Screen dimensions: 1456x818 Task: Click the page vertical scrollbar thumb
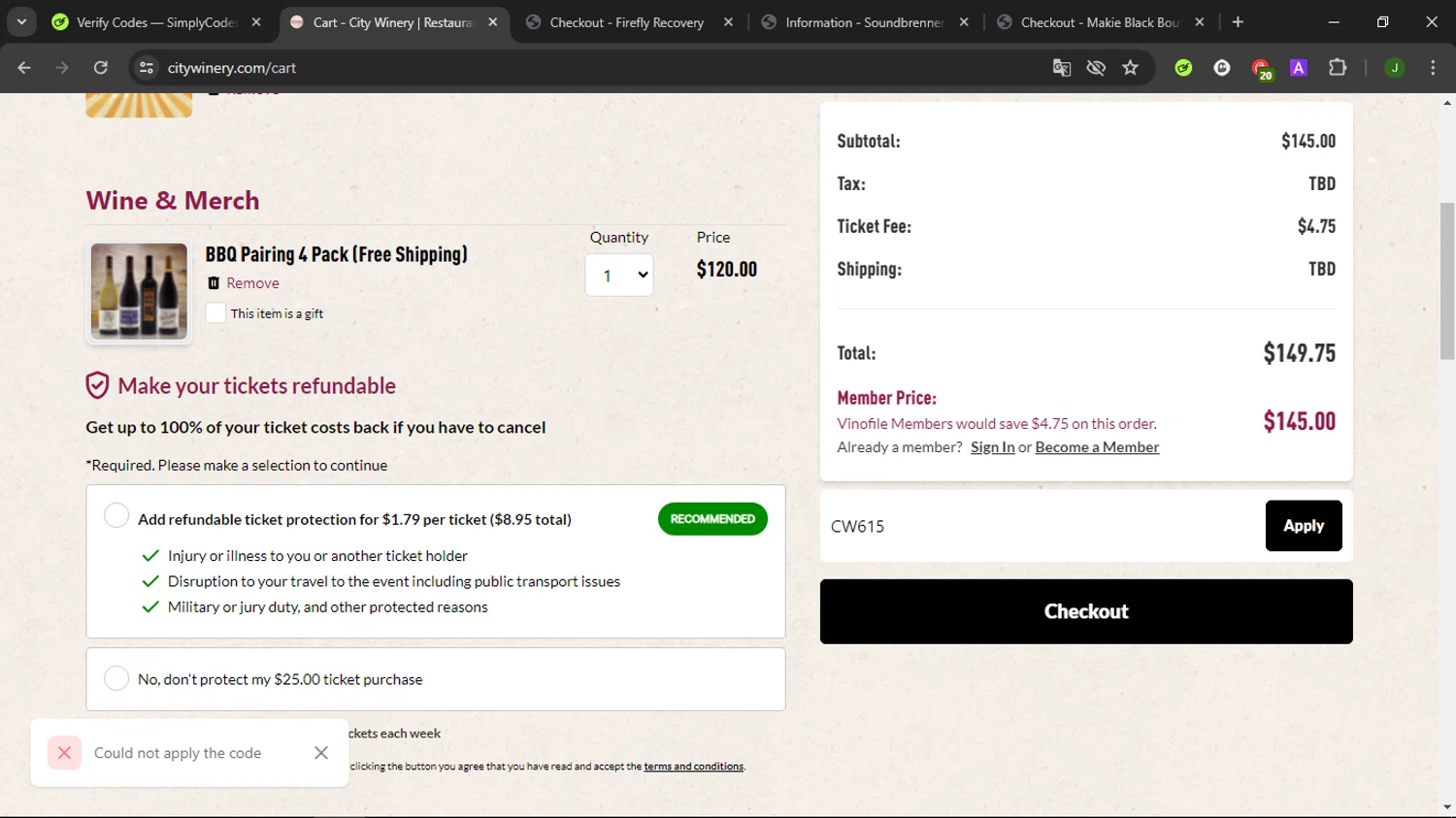click(1447, 281)
